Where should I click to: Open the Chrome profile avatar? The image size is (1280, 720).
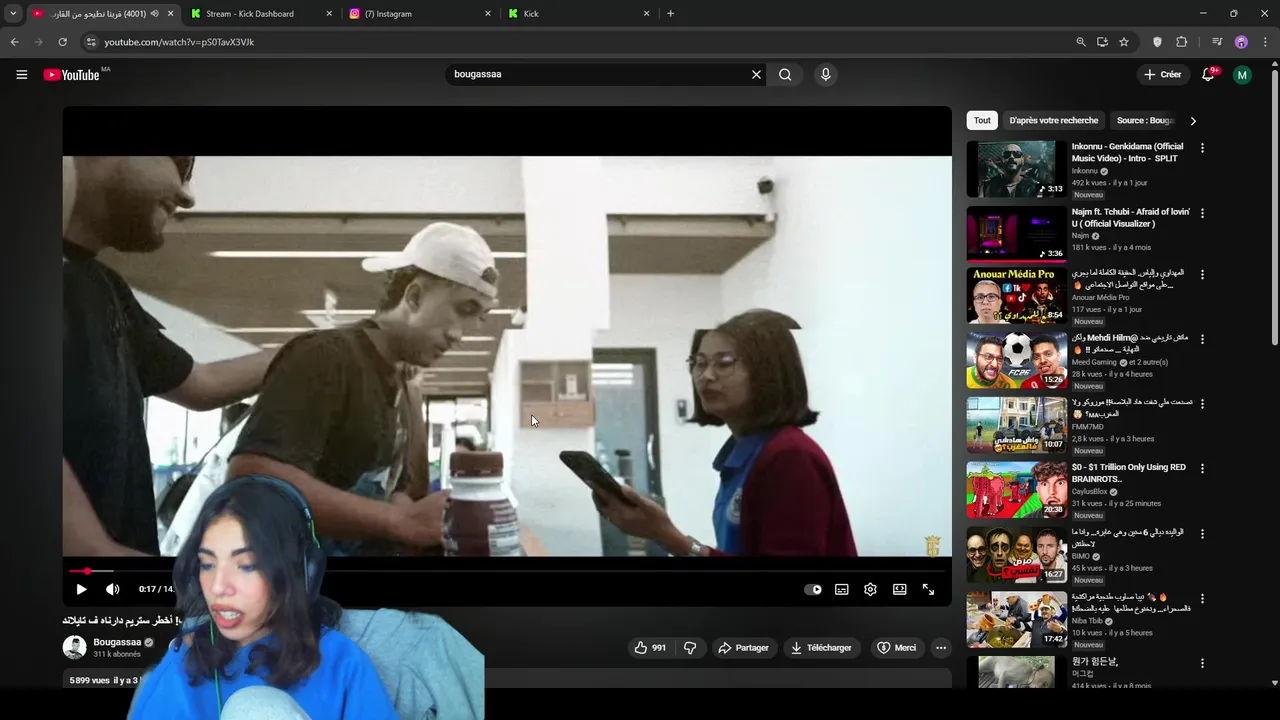[1241, 42]
